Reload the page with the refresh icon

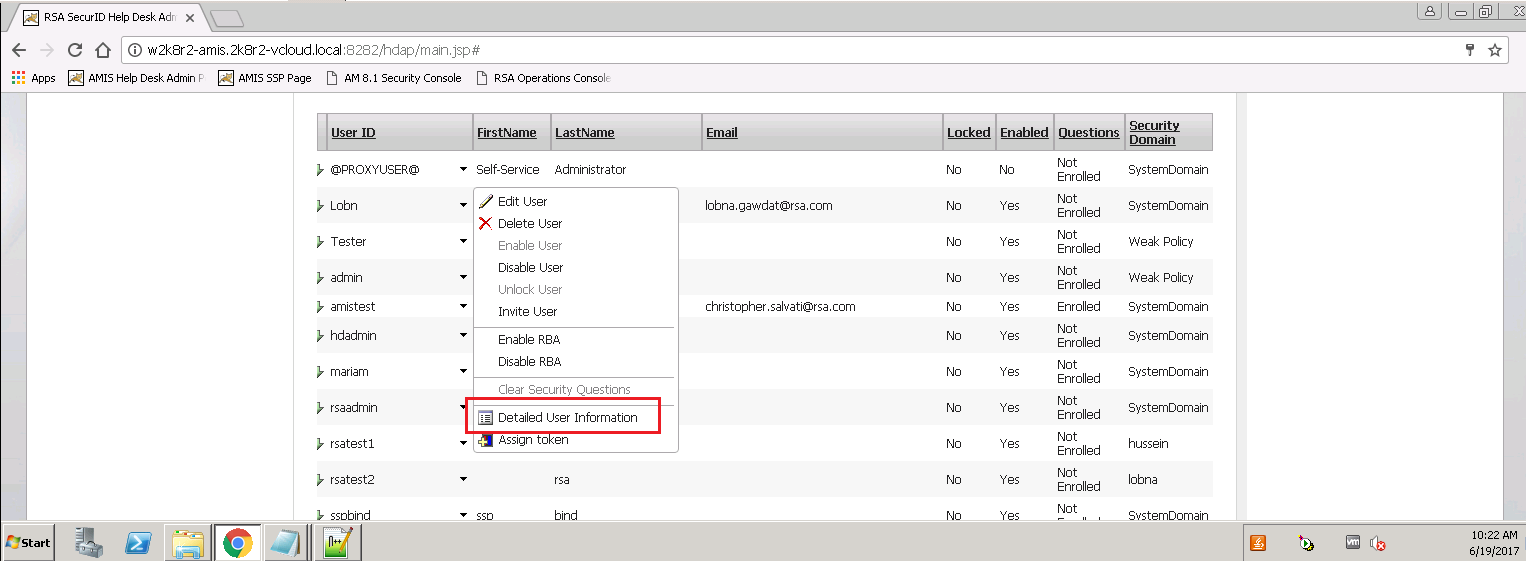tap(75, 50)
